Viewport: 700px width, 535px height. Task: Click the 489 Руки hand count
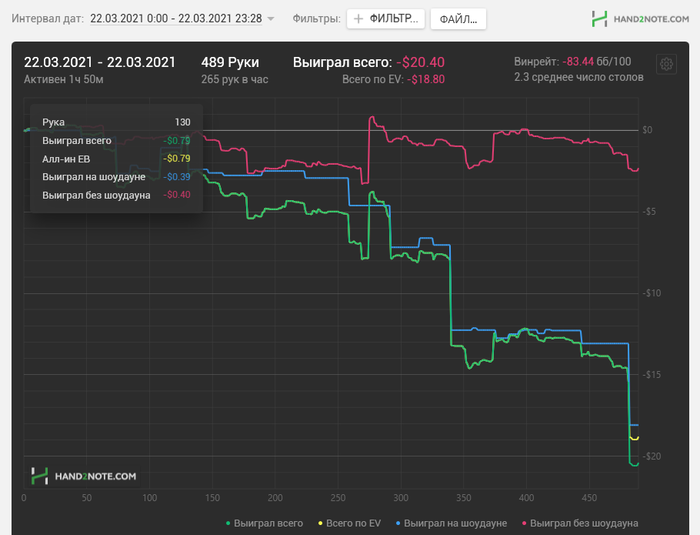(x=230, y=62)
